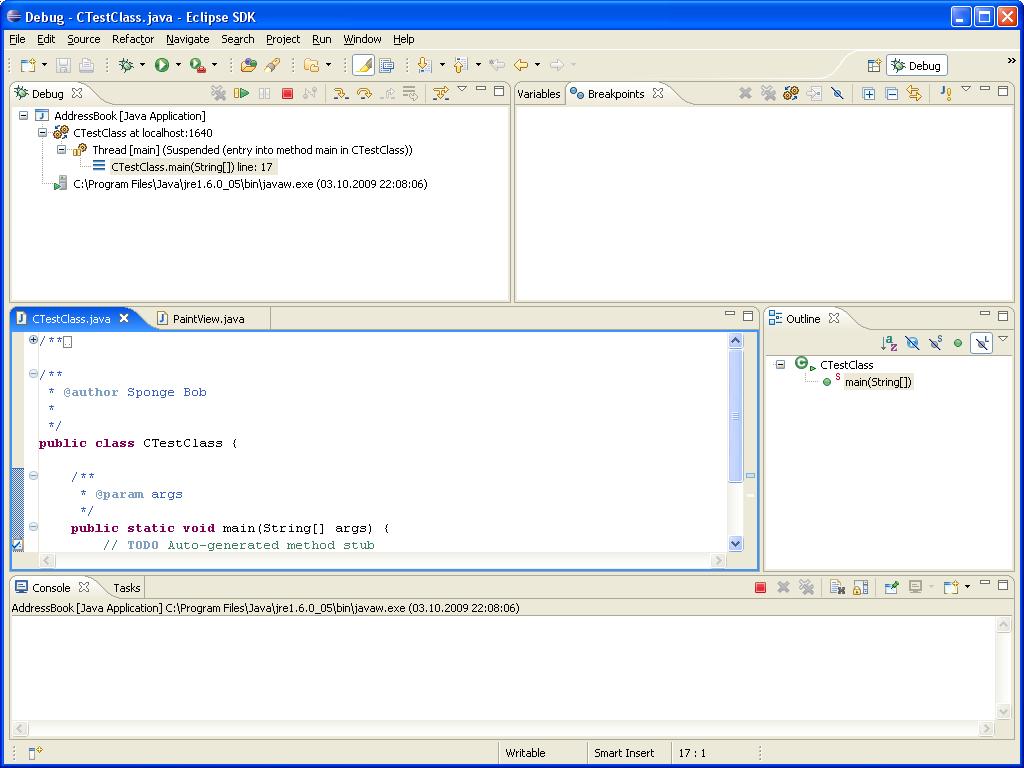Screen dimensions: 1024x768
Task: Click the editor vertical scrollbar thumb
Action: (x=735, y=415)
